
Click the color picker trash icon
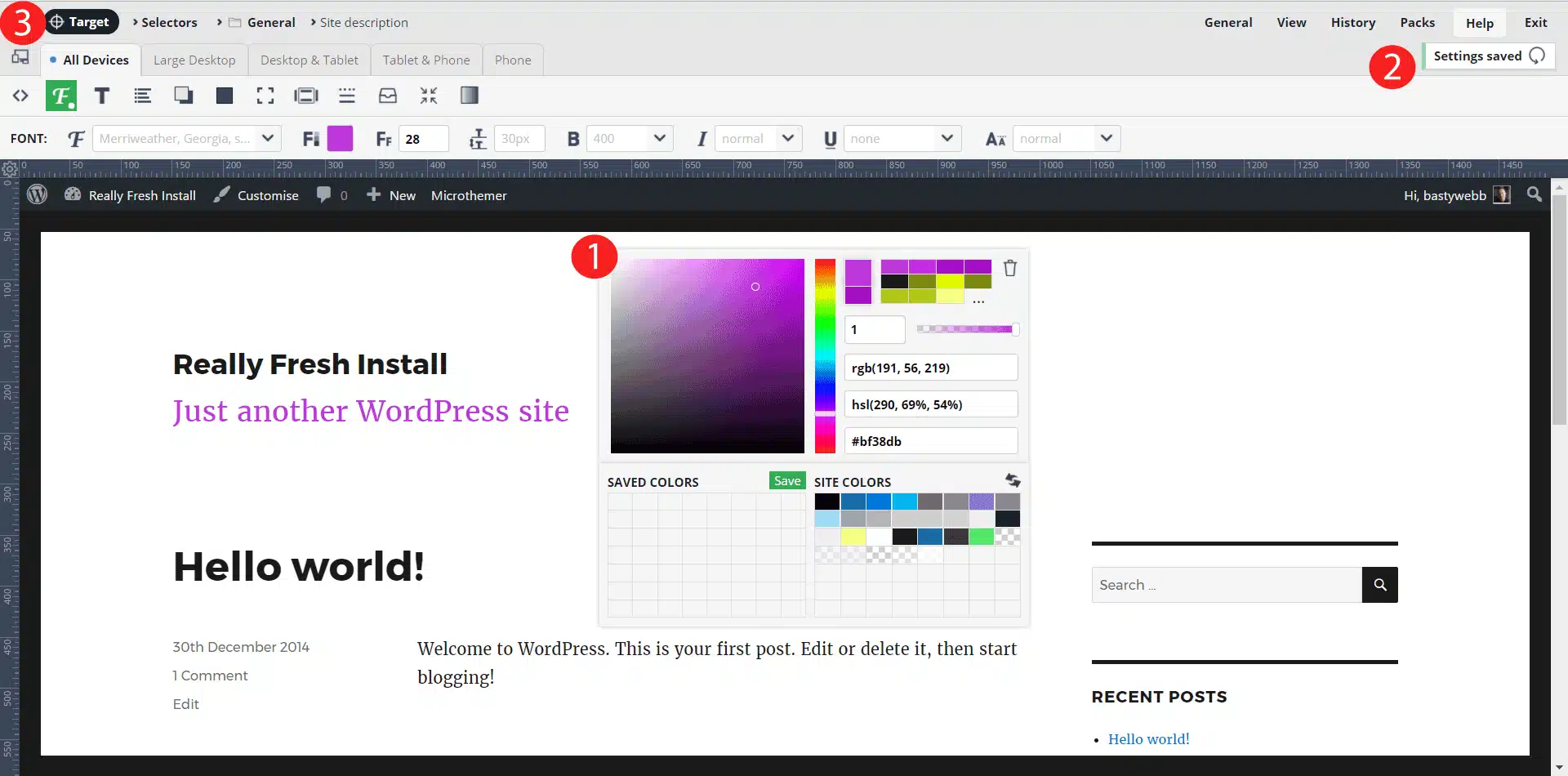coord(1010,268)
